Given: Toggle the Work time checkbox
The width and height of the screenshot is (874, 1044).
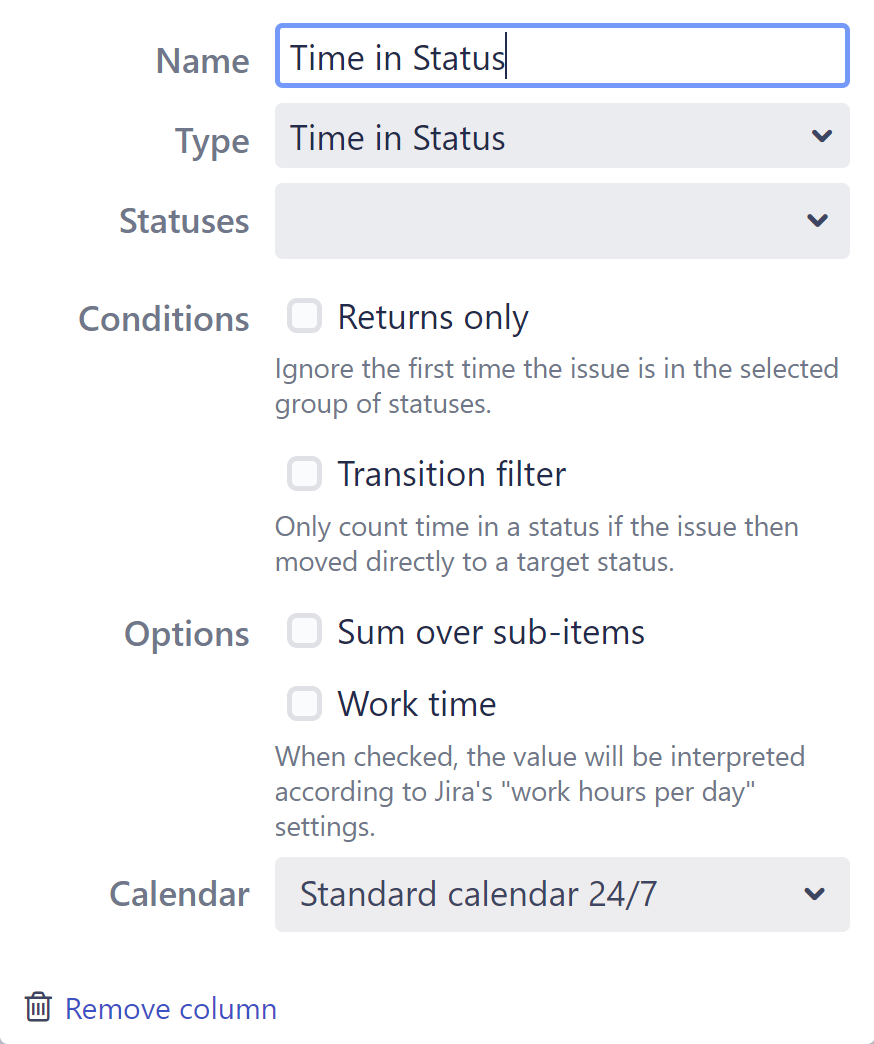Looking at the screenshot, I should pos(304,704).
